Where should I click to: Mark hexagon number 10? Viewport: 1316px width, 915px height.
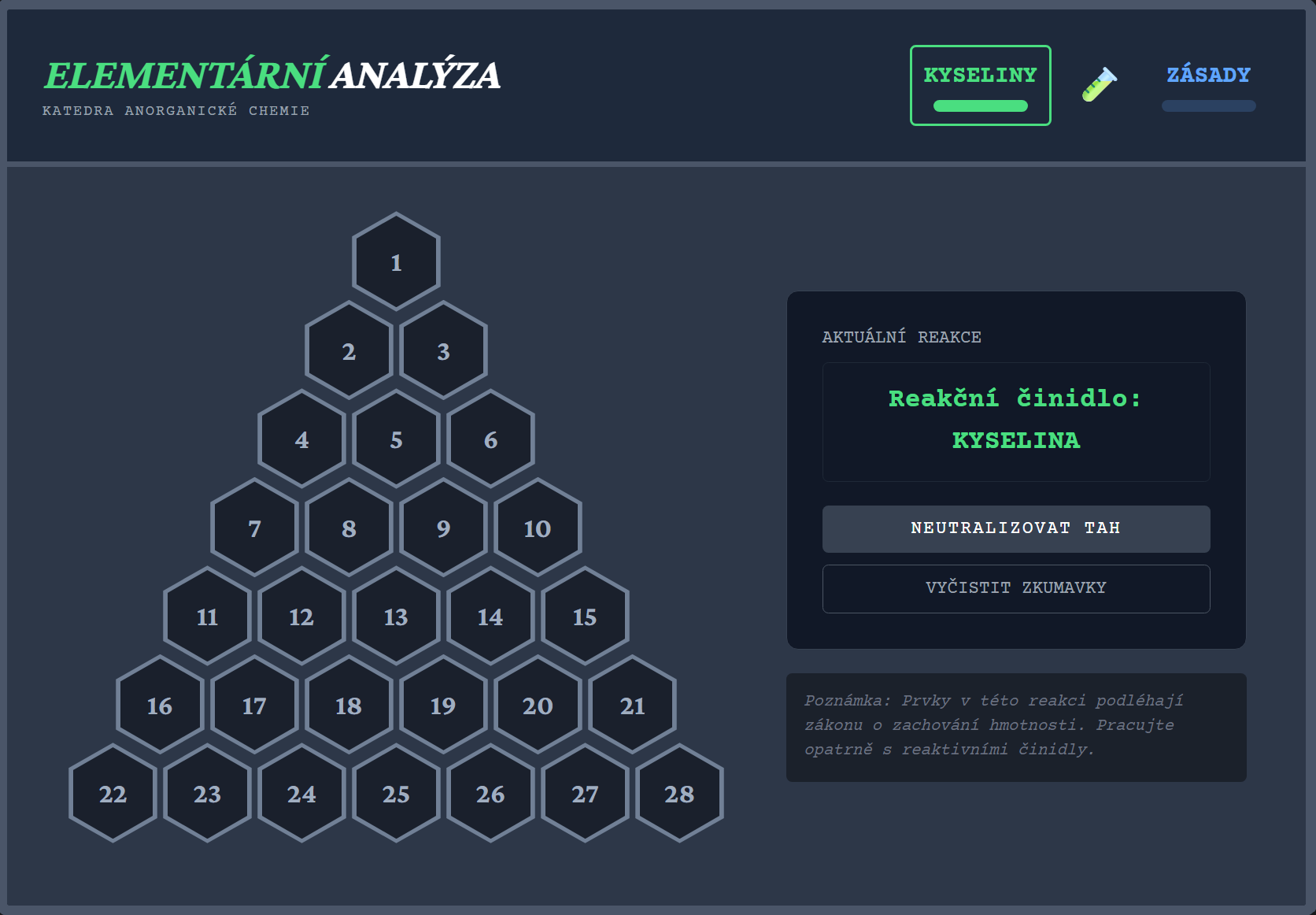(x=538, y=528)
